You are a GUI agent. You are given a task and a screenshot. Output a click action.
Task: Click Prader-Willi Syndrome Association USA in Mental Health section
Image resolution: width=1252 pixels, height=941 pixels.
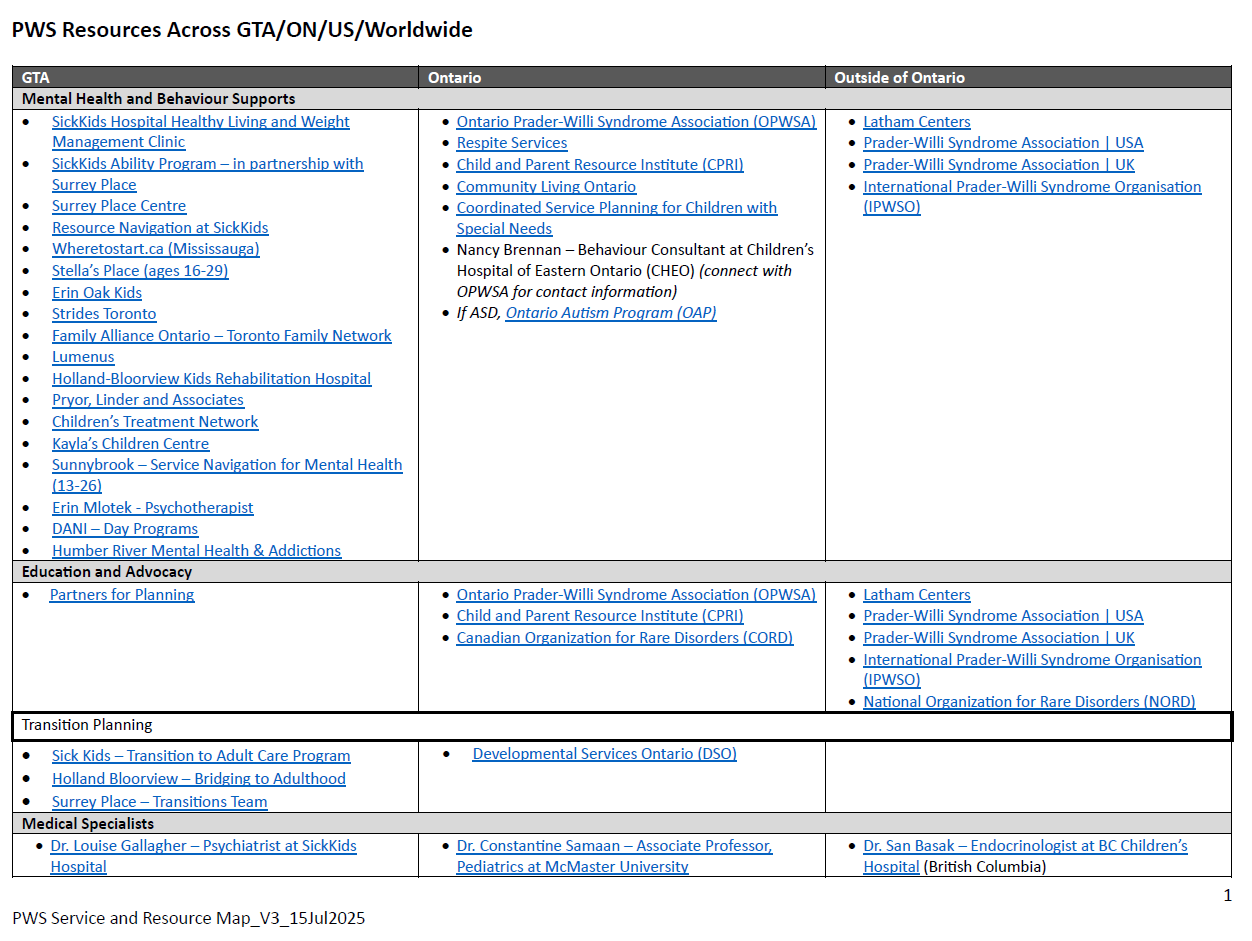1003,143
